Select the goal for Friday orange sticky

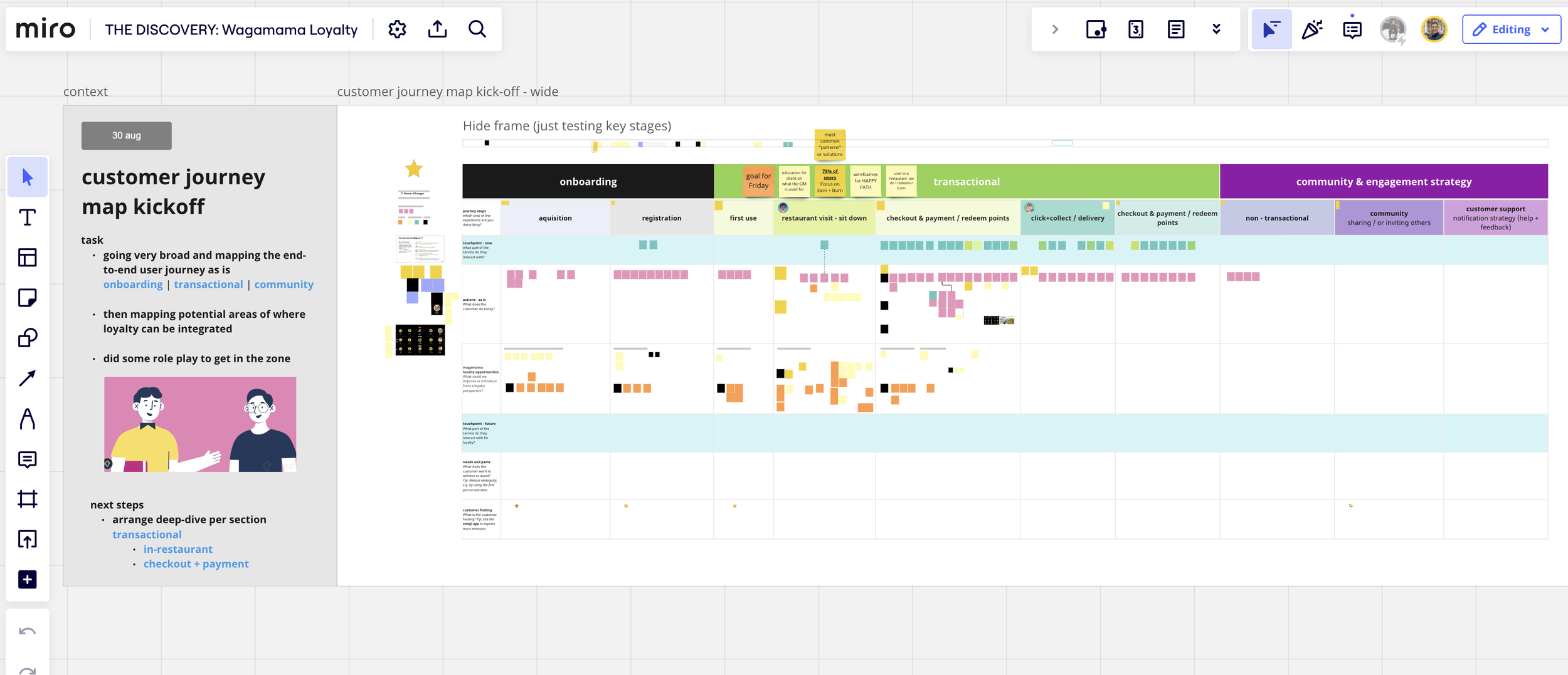click(x=758, y=181)
